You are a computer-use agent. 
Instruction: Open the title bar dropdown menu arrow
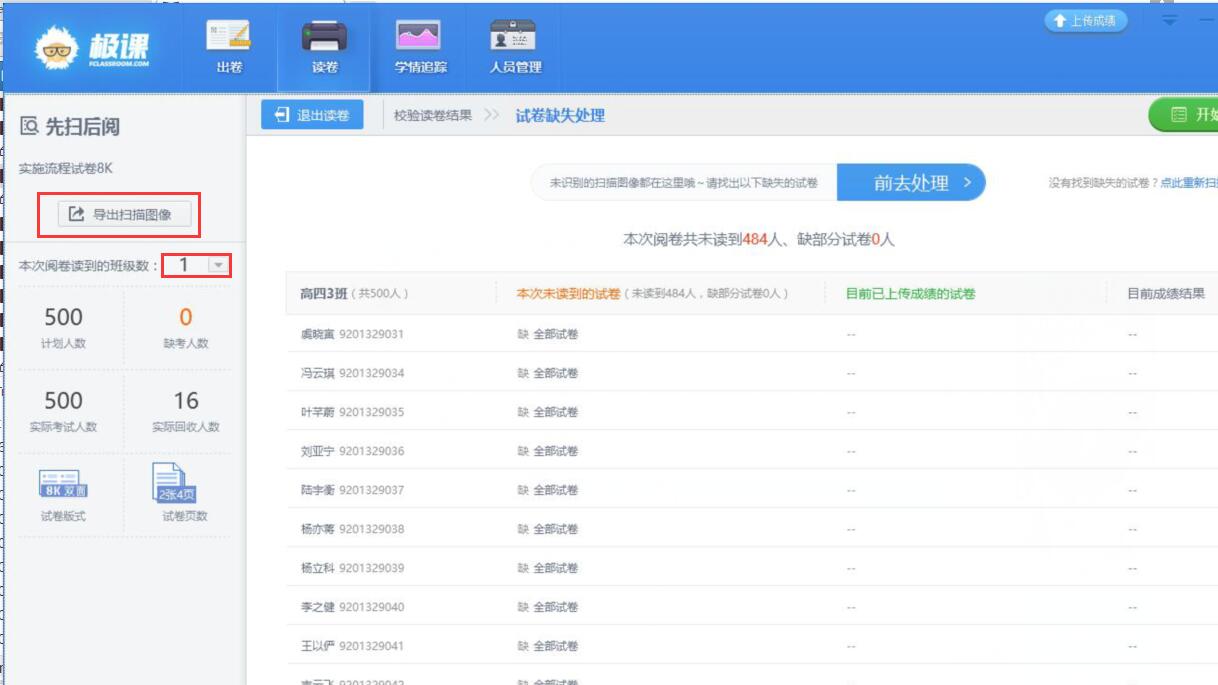(x=1170, y=21)
